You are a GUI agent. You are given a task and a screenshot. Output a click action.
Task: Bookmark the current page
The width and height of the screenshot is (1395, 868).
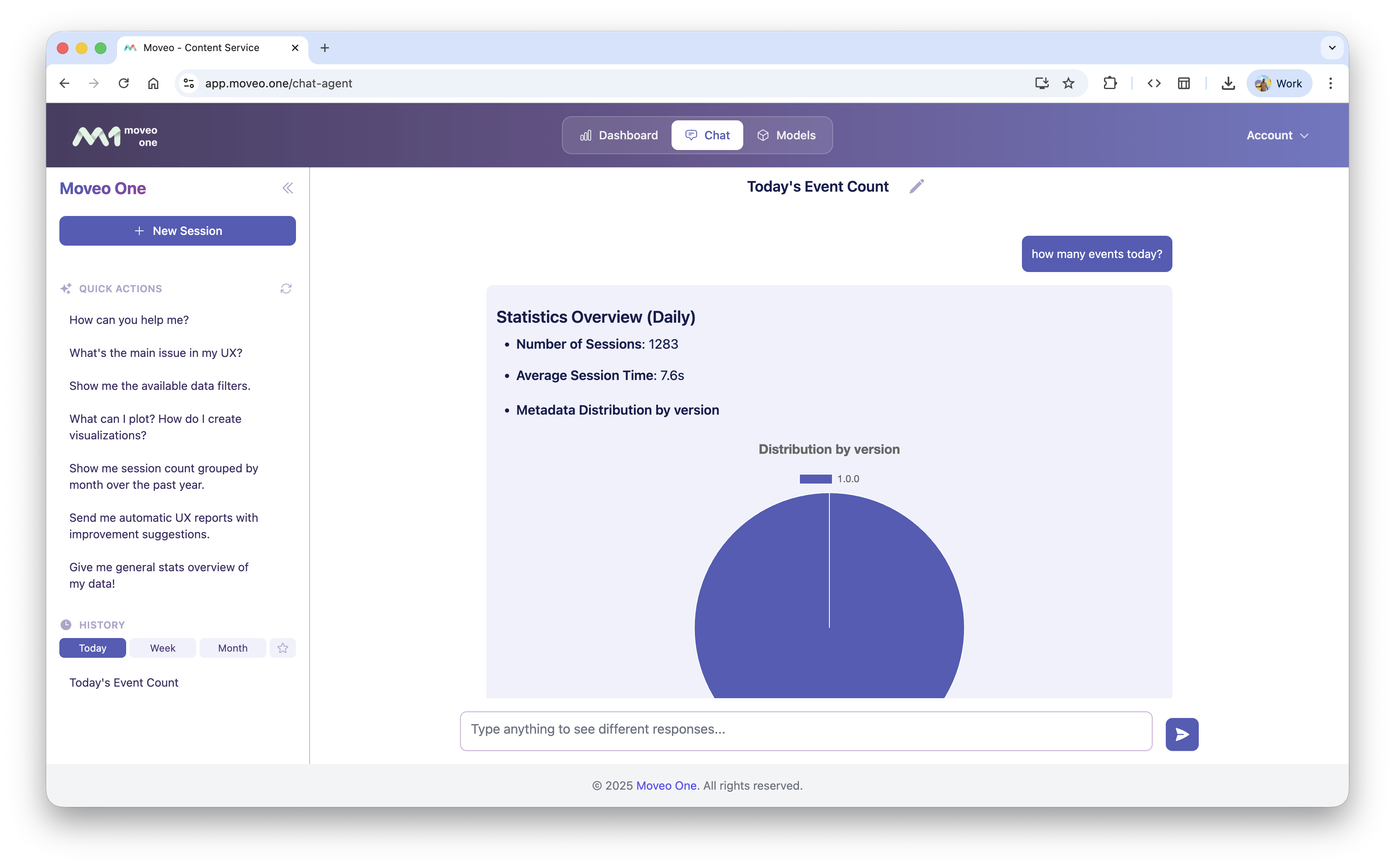[1069, 83]
